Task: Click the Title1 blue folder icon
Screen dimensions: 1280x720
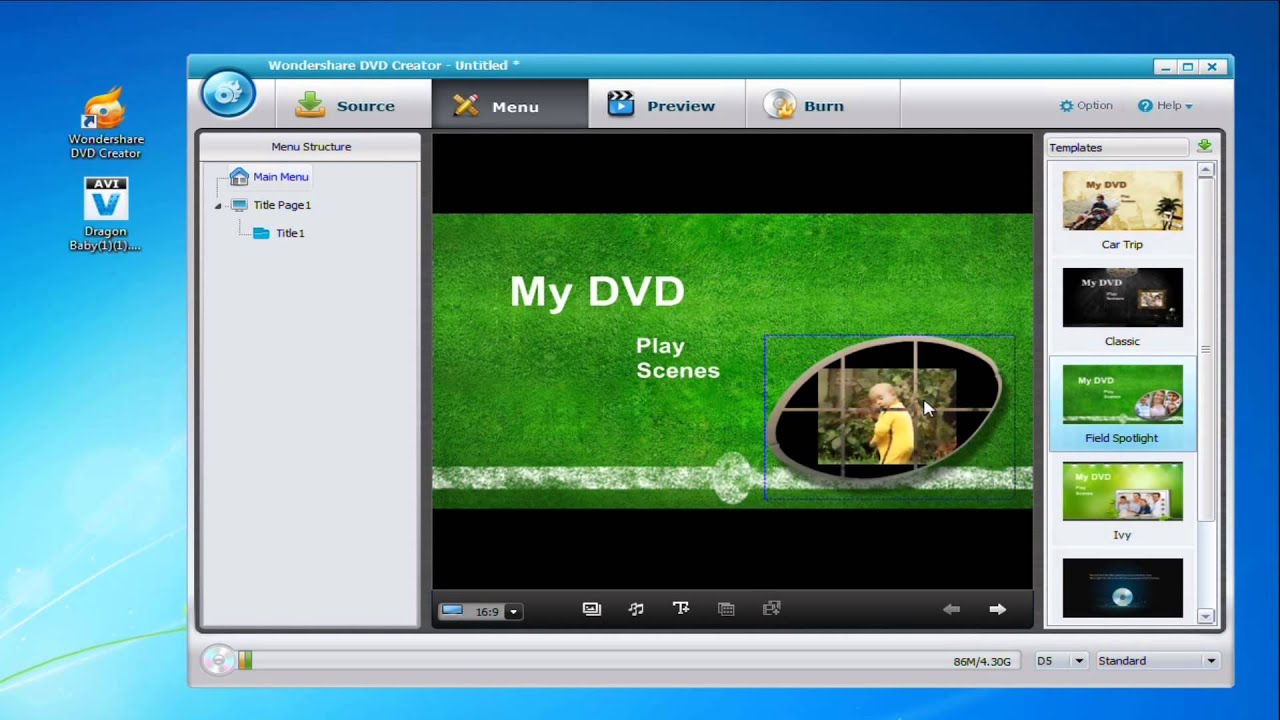Action: coord(261,233)
